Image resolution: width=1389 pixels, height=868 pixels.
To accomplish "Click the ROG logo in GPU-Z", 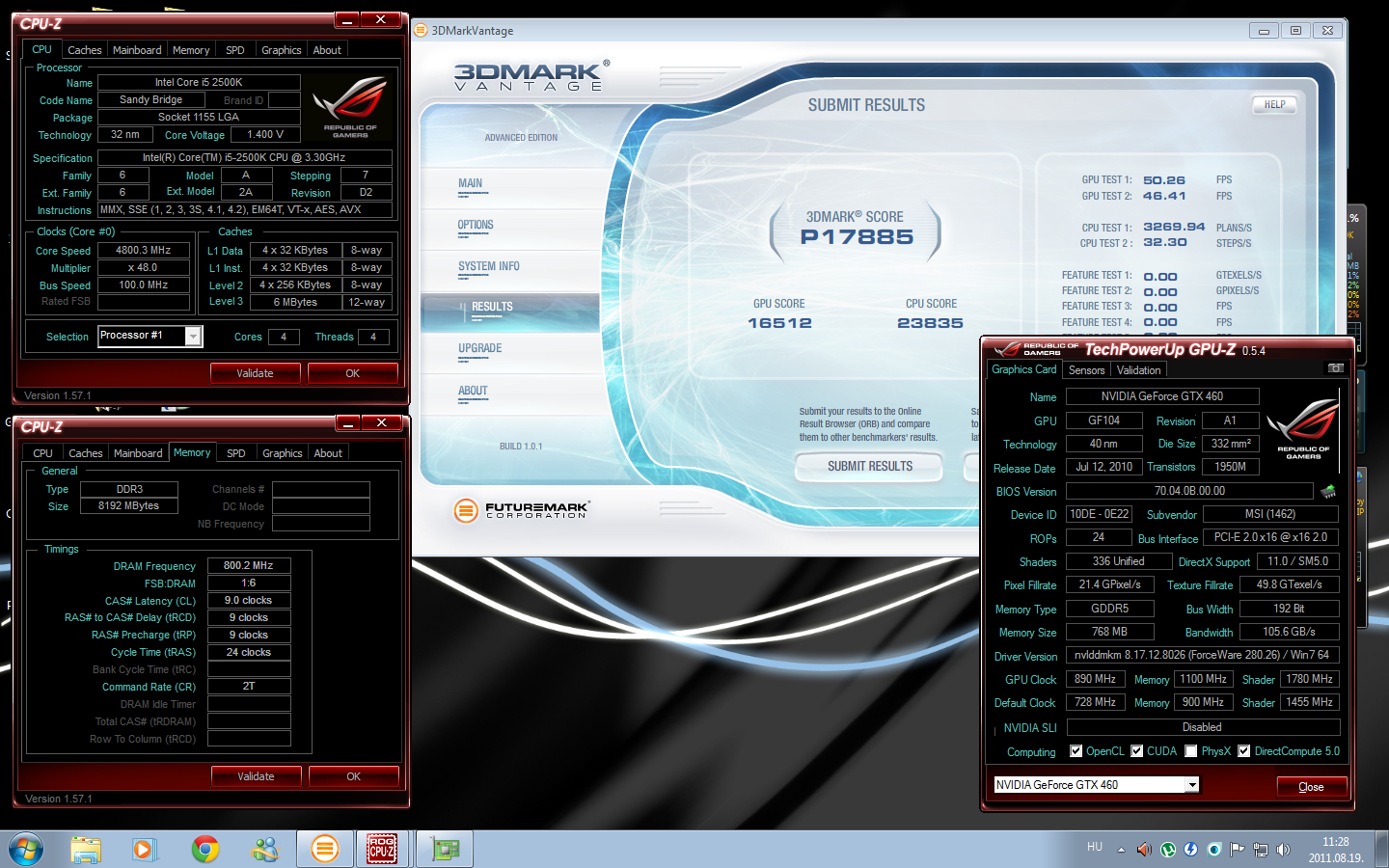I will click(x=1303, y=430).
